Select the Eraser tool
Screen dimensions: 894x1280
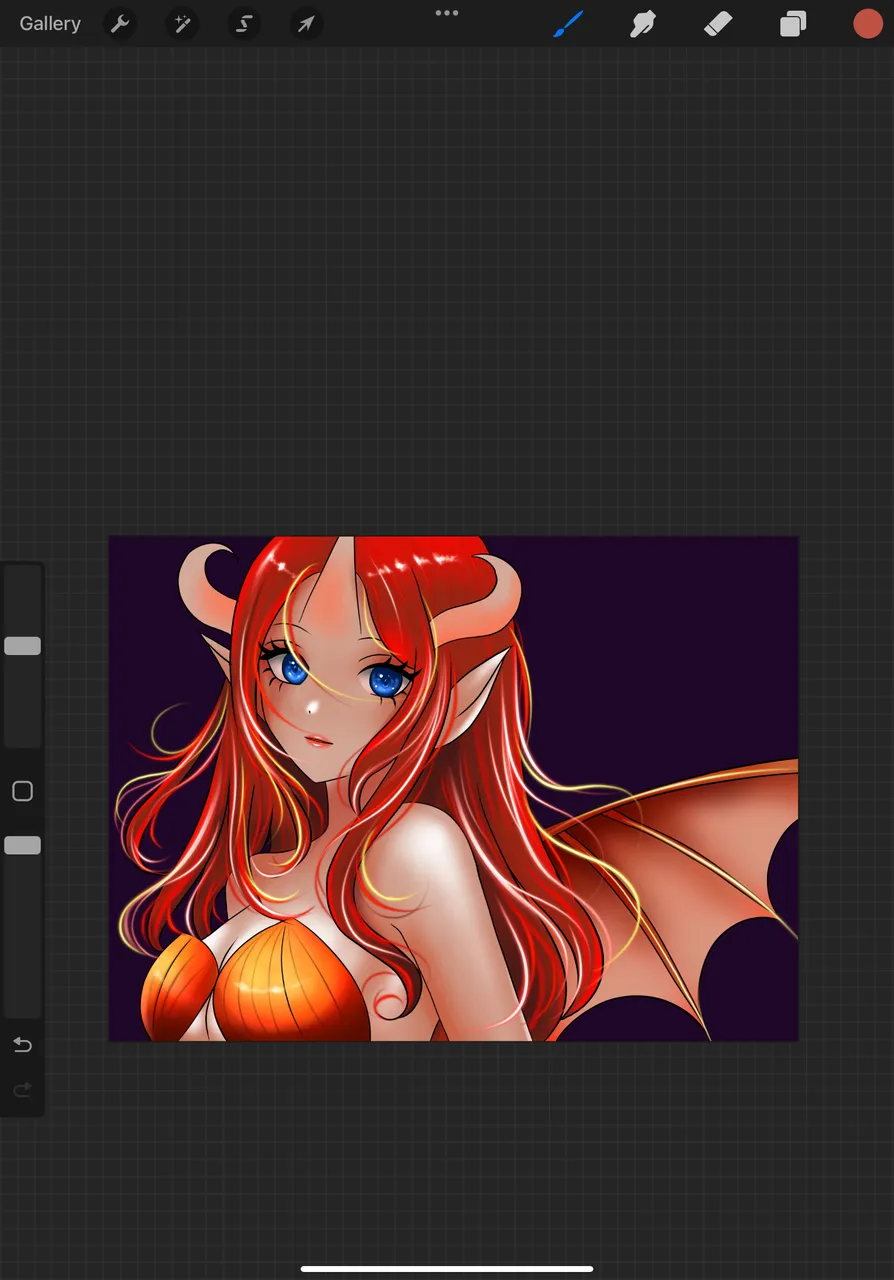pyautogui.click(x=718, y=23)
